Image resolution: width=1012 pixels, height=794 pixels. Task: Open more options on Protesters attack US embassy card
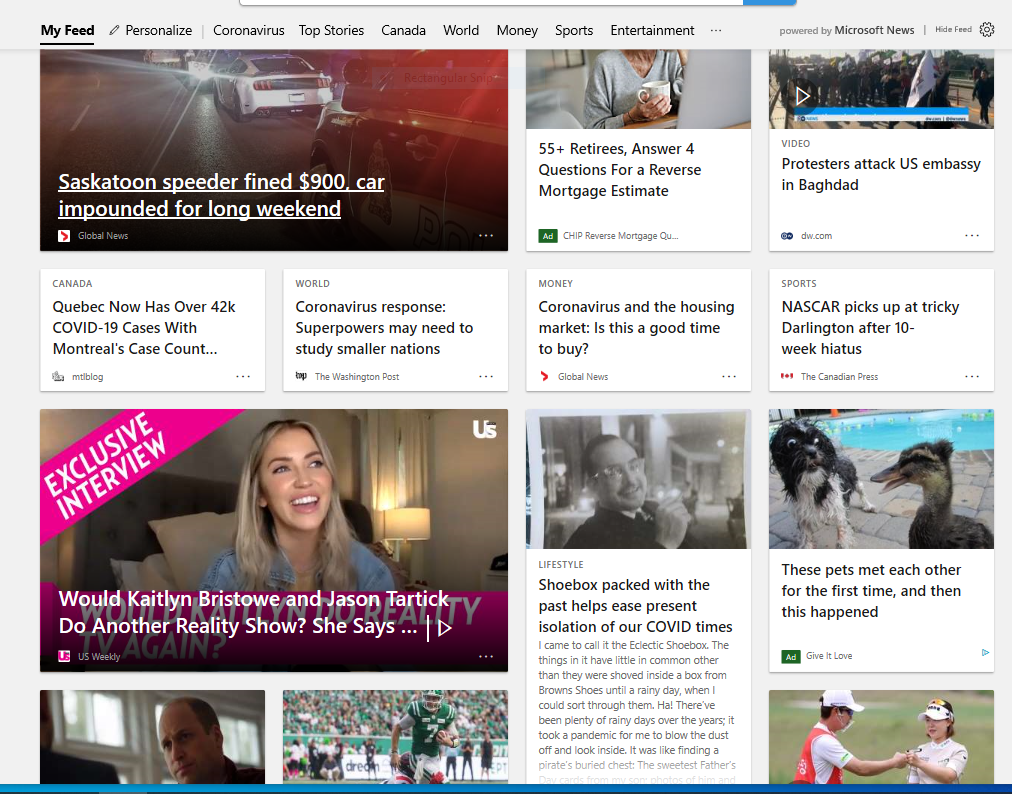coord(972,236)
